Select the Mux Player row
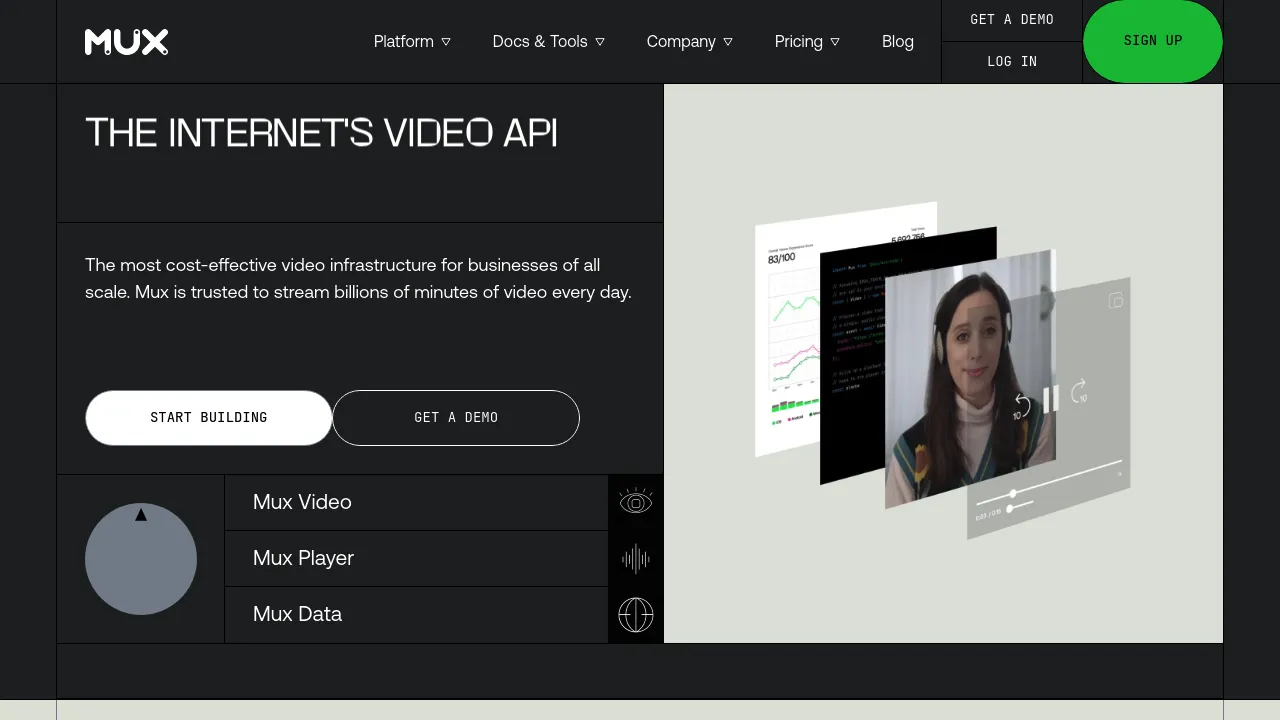This screenshot has height=720, width=1280. pos(416,558)
